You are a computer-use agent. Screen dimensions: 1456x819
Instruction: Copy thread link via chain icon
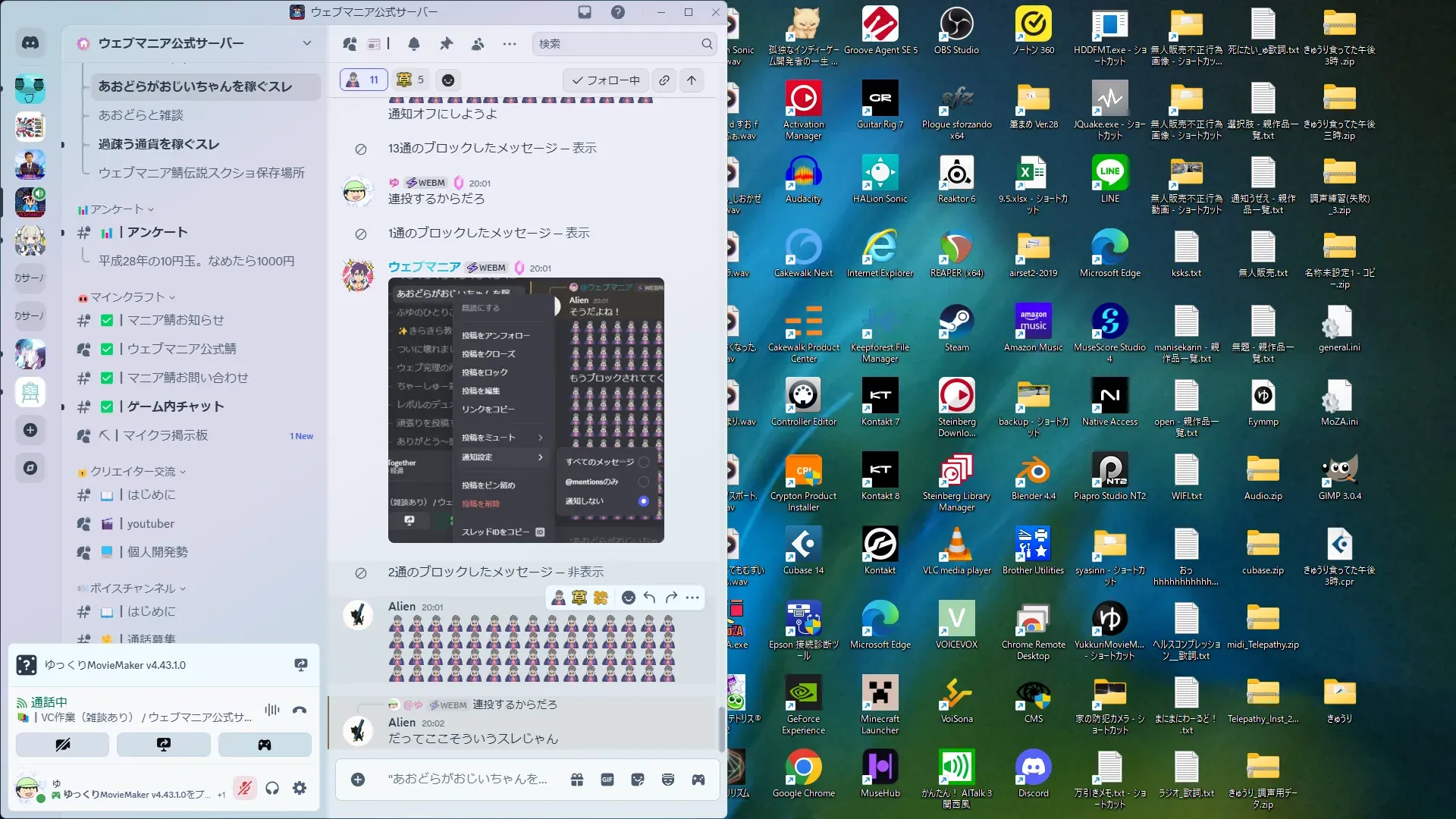[664, 80]
